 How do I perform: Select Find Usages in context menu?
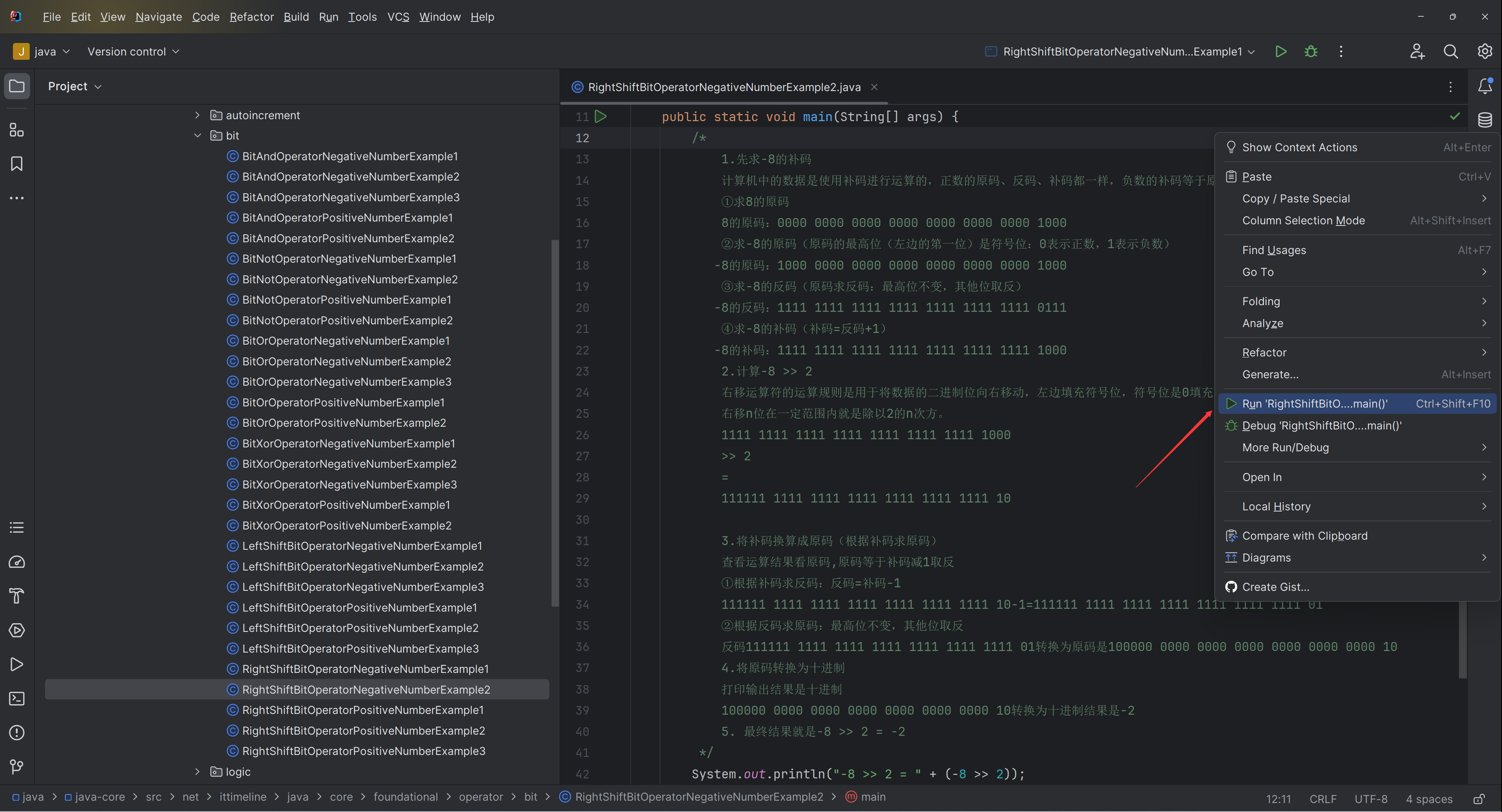(x=1358, y=250)
